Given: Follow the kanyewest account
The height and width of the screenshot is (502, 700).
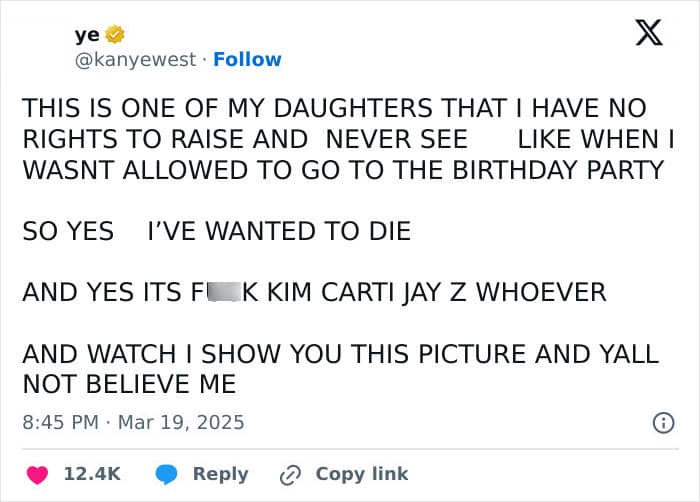Looking at the screenshot, I should coord(247,60).
